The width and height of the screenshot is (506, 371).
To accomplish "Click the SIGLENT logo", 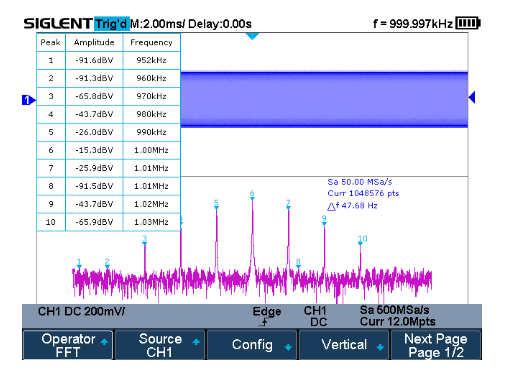I will (x=58, y=24).
